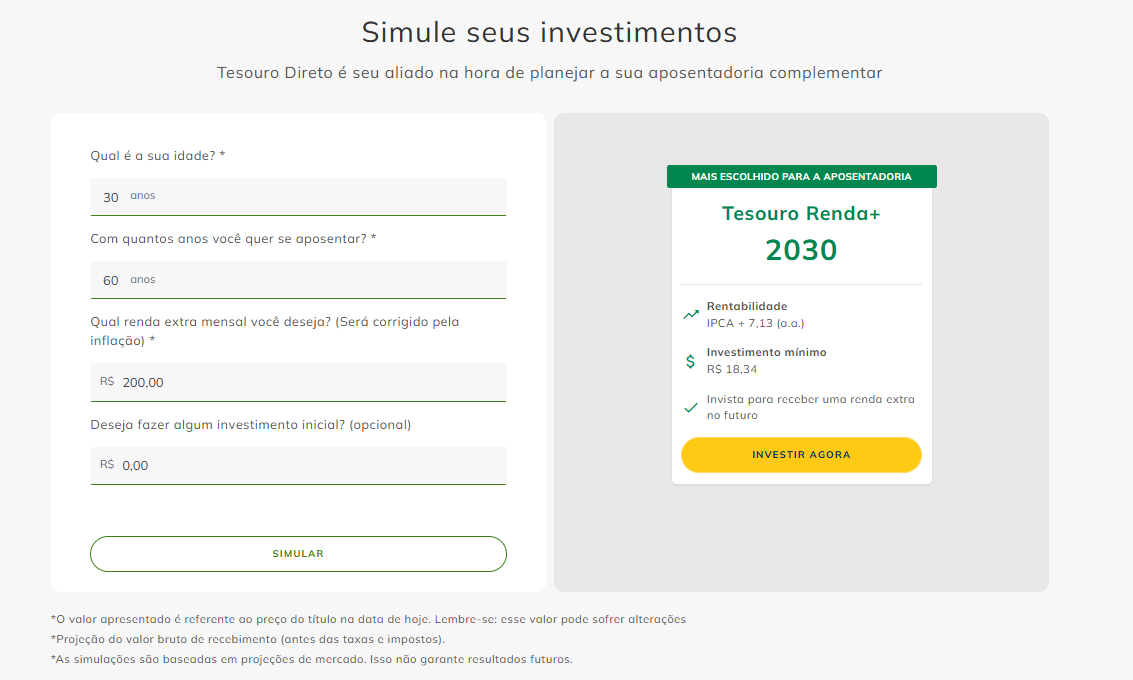Click the R$ prefix of the monthly income field

point(107,381)
